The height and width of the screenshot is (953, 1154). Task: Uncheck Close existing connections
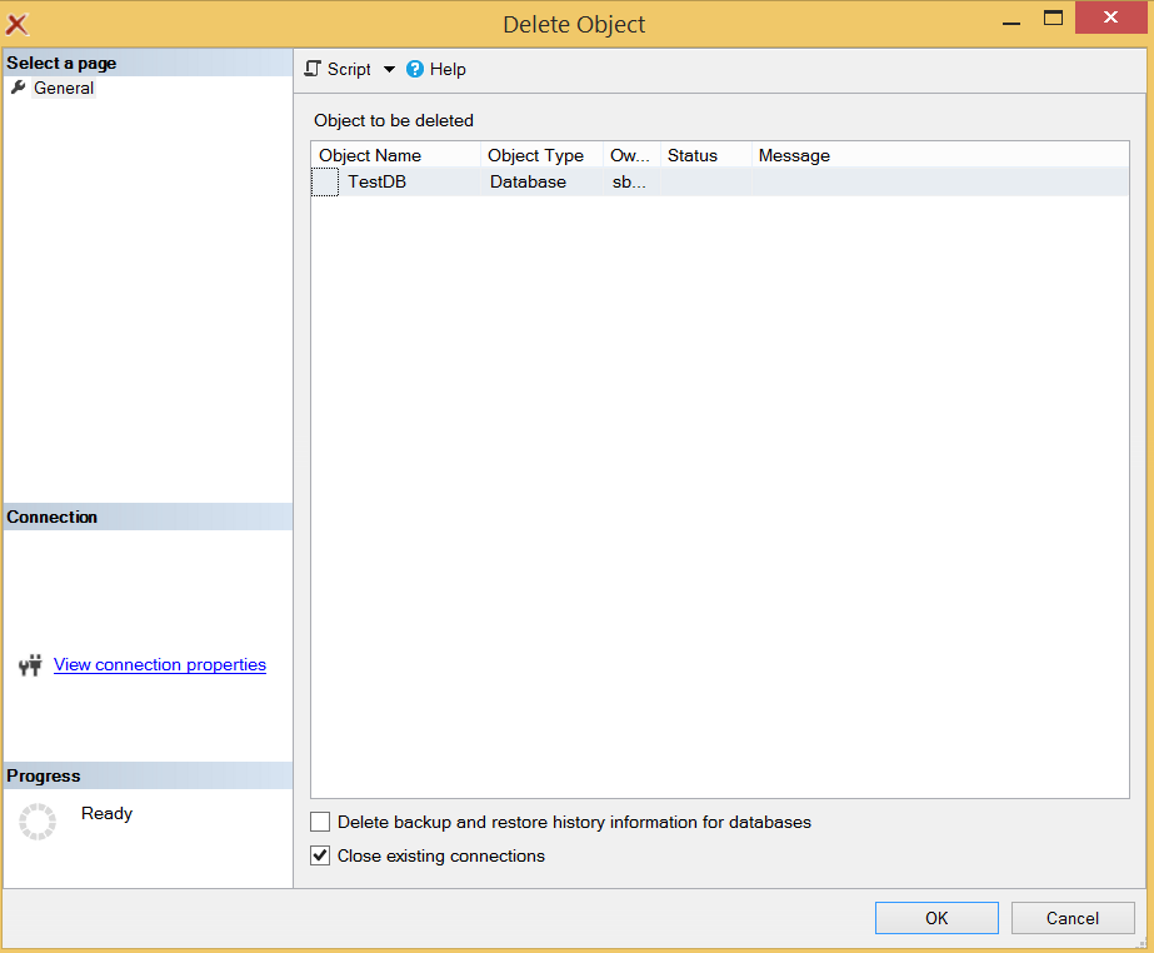point(320,855)
